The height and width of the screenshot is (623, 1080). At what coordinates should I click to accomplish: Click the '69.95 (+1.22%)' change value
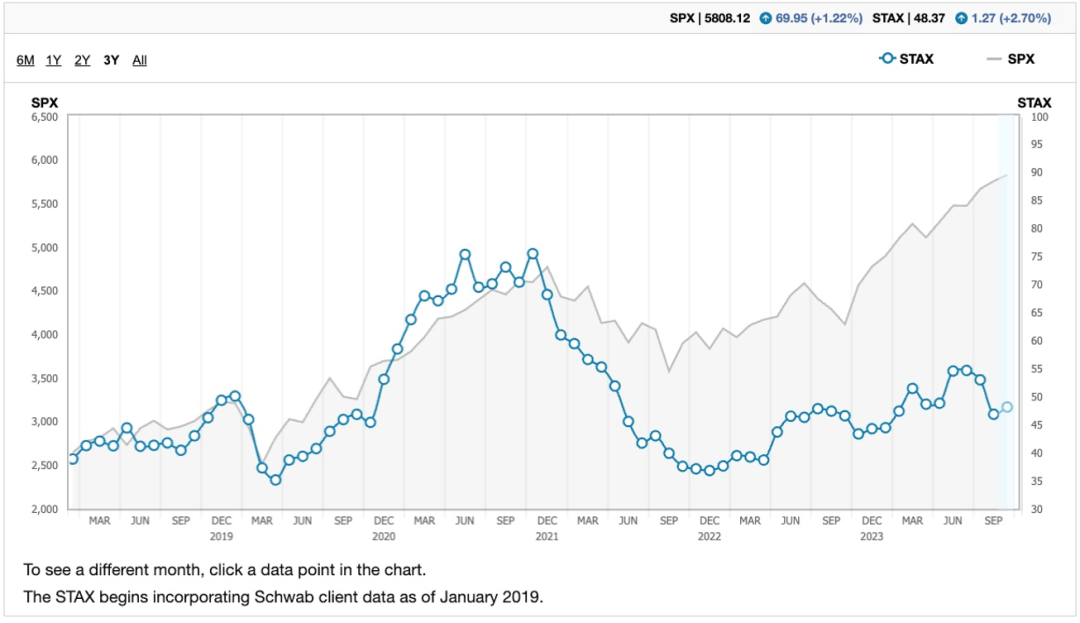(819, 19)
